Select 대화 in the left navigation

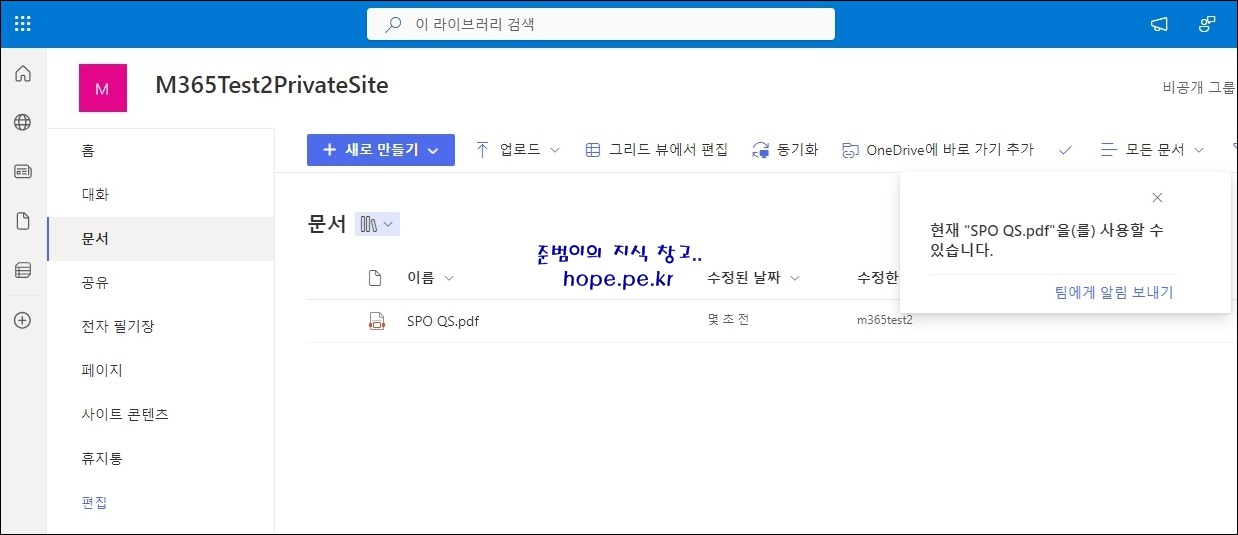point(161,195)
